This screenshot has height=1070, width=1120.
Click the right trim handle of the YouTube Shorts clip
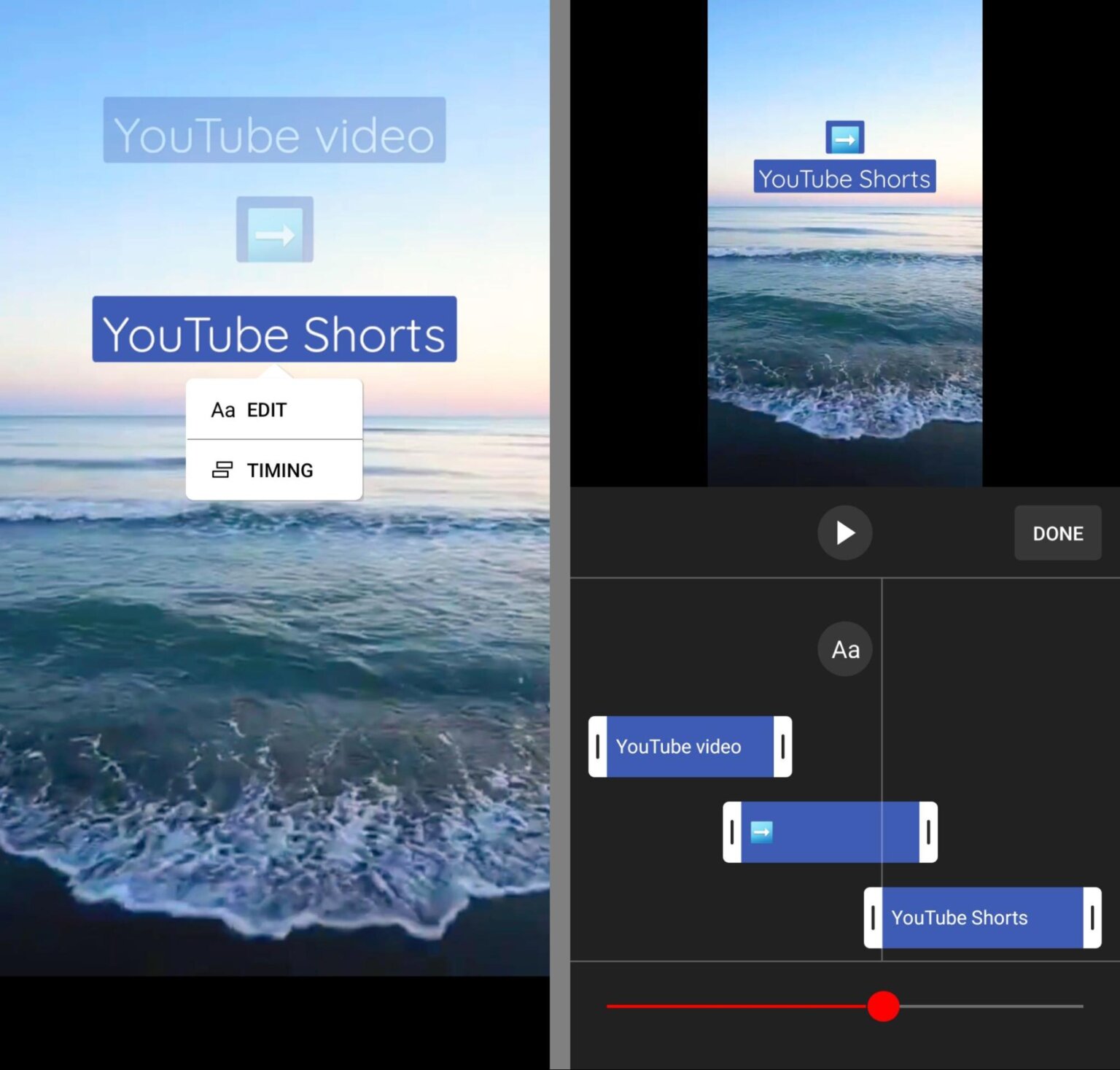click(1092, 918)
